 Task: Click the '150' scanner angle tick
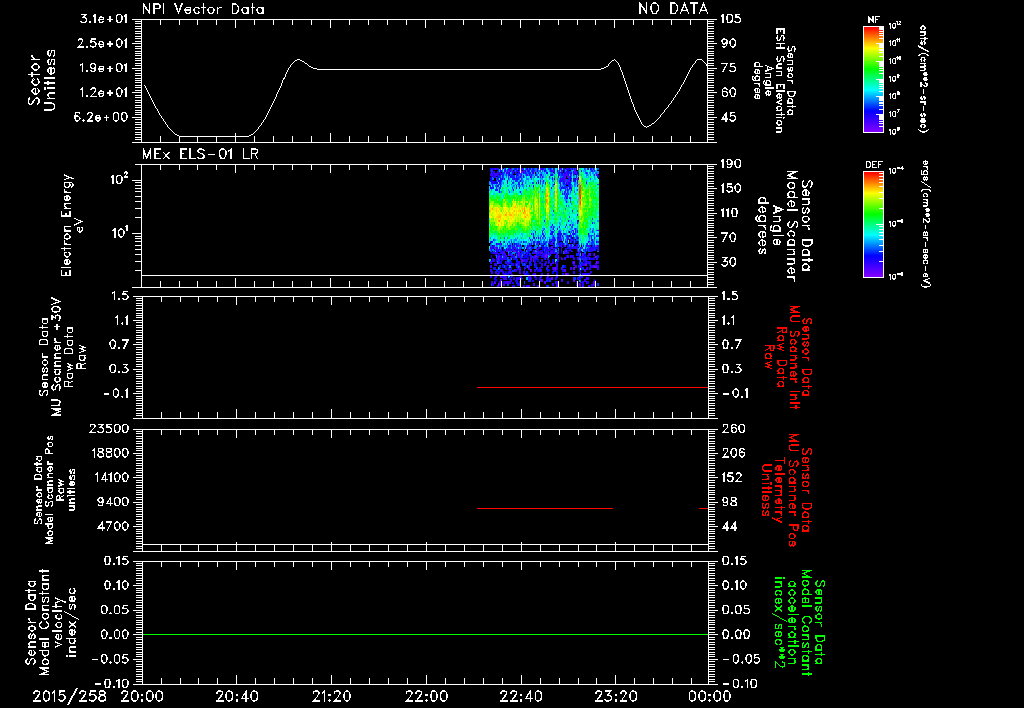click(x=731, y=188)
